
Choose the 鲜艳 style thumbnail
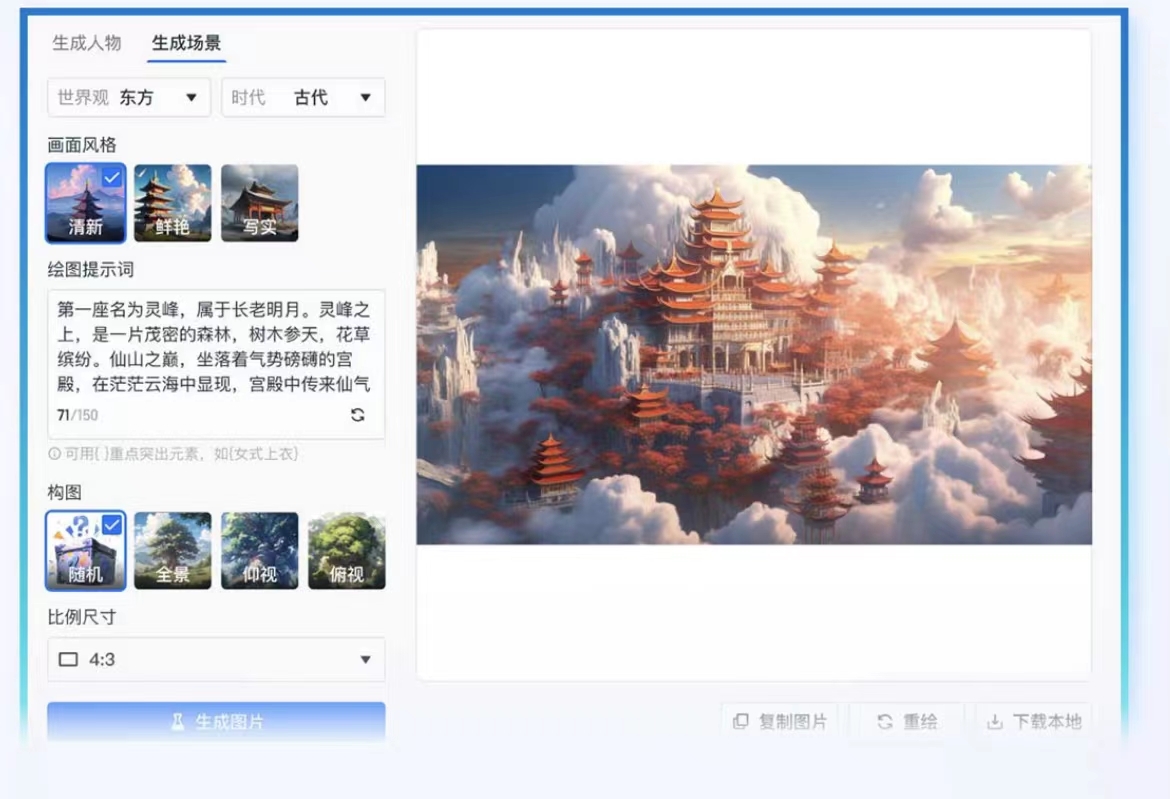point(172,203)
